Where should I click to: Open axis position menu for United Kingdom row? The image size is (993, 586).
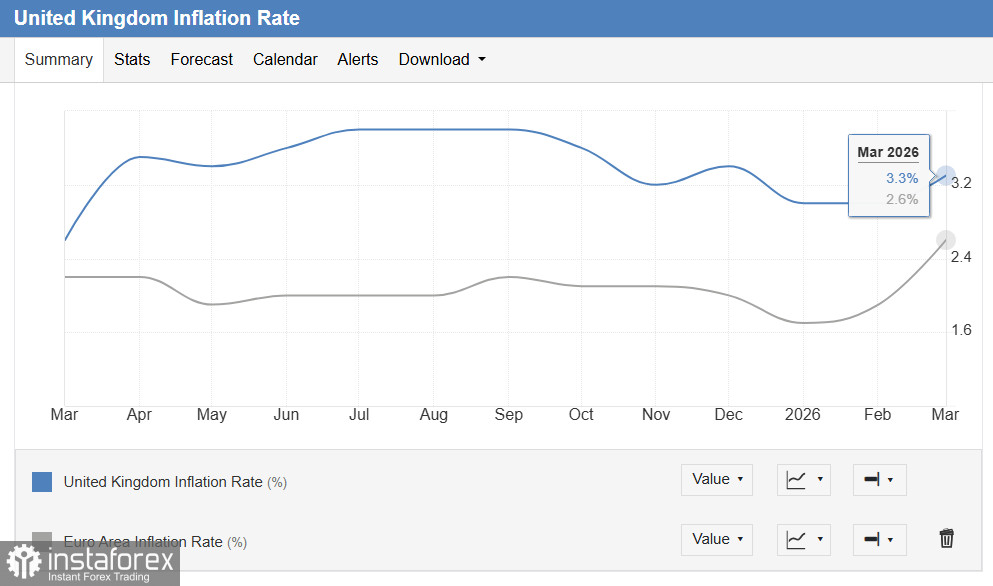[x=879, y=480]
